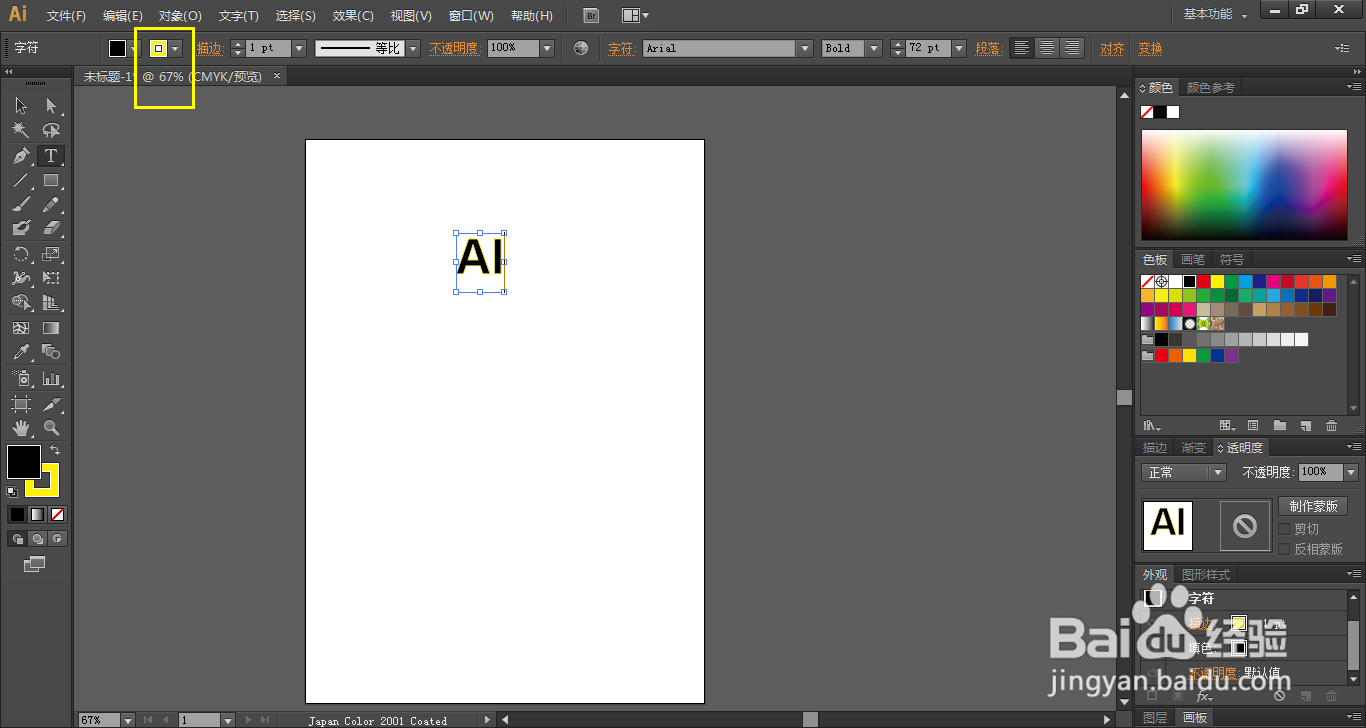Expand the 72 pt font size dropdown
This screenshot has width=1366, height=728.
coord(959,48)
